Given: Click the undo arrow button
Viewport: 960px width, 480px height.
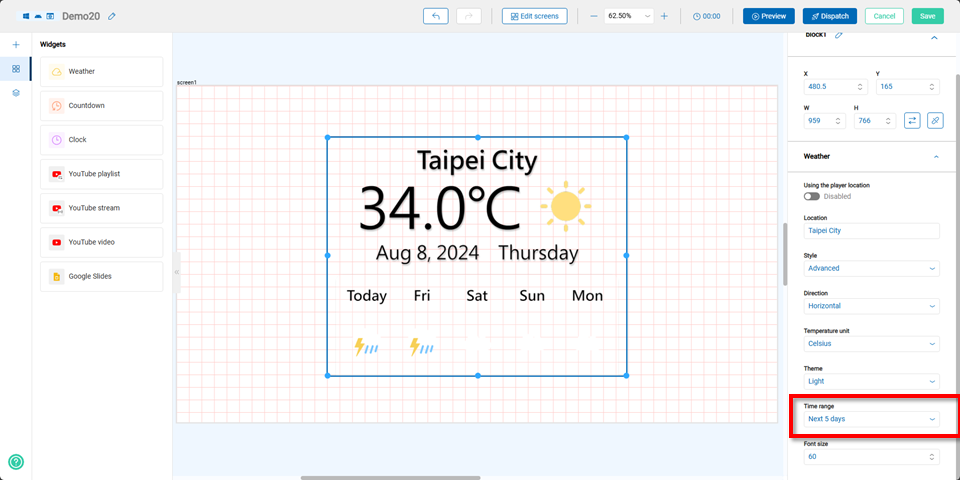Looking at the screenshot, I should point(436,16).
